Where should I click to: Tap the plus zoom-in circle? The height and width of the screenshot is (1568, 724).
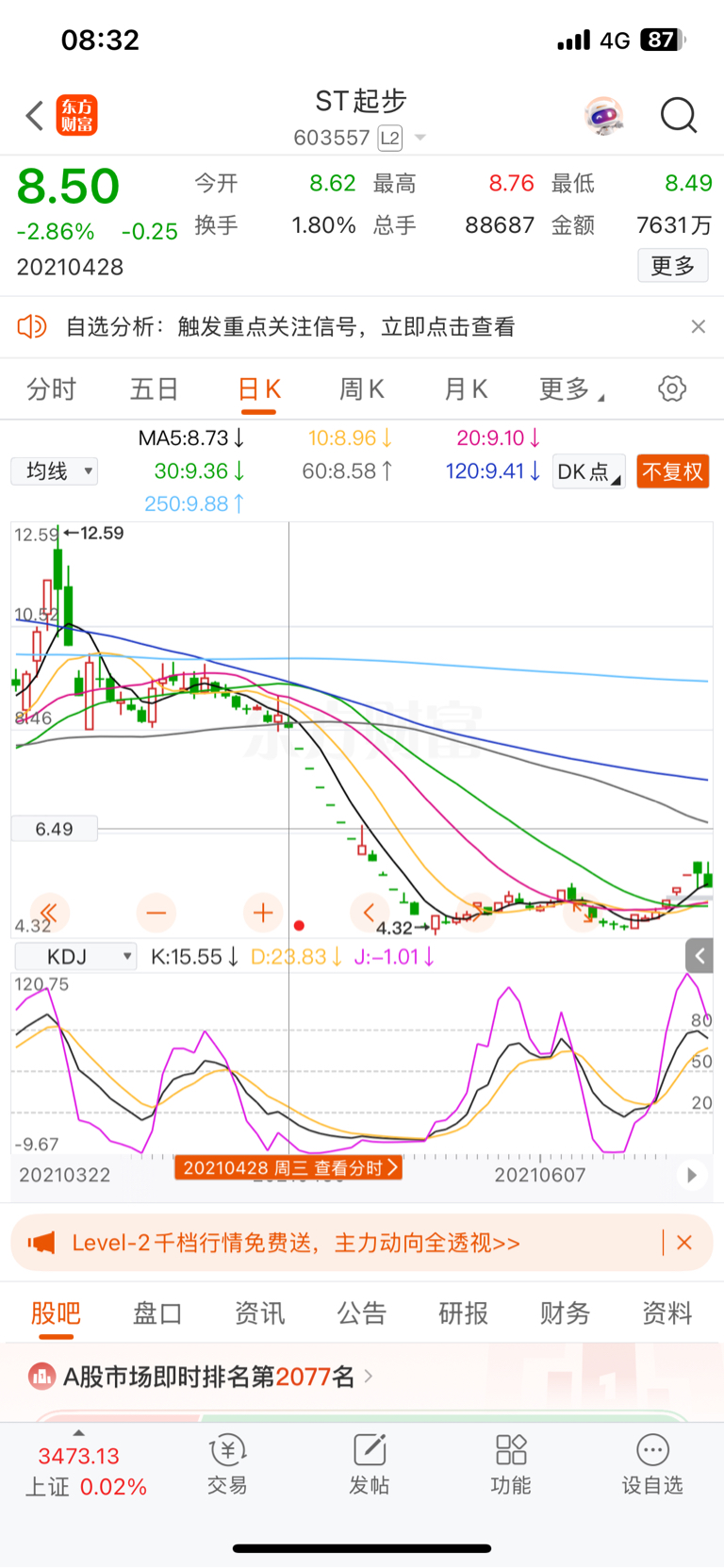click(263, 913)
